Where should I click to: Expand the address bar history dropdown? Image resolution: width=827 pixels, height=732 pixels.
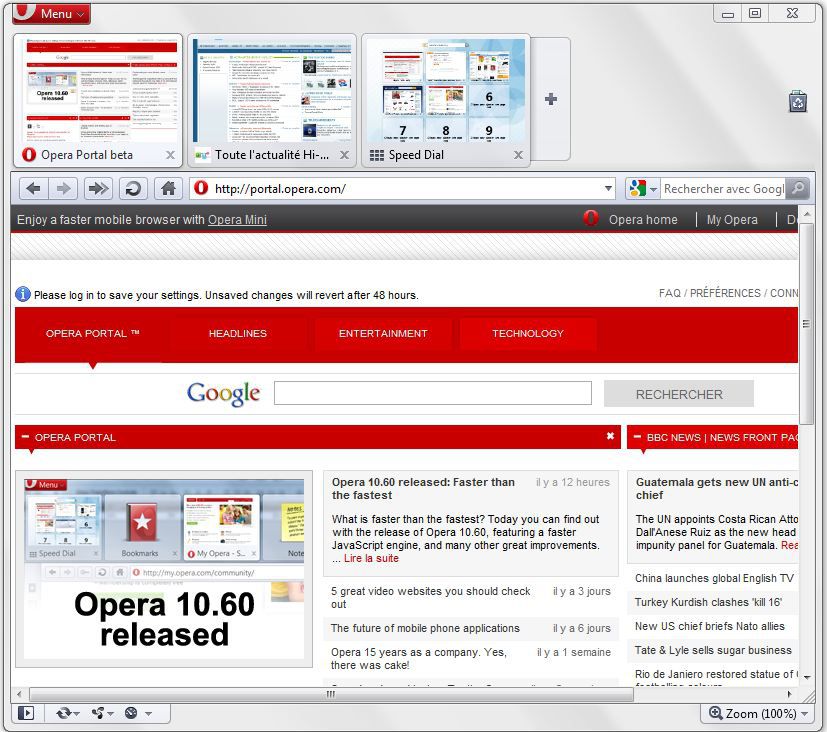[608, 188]
